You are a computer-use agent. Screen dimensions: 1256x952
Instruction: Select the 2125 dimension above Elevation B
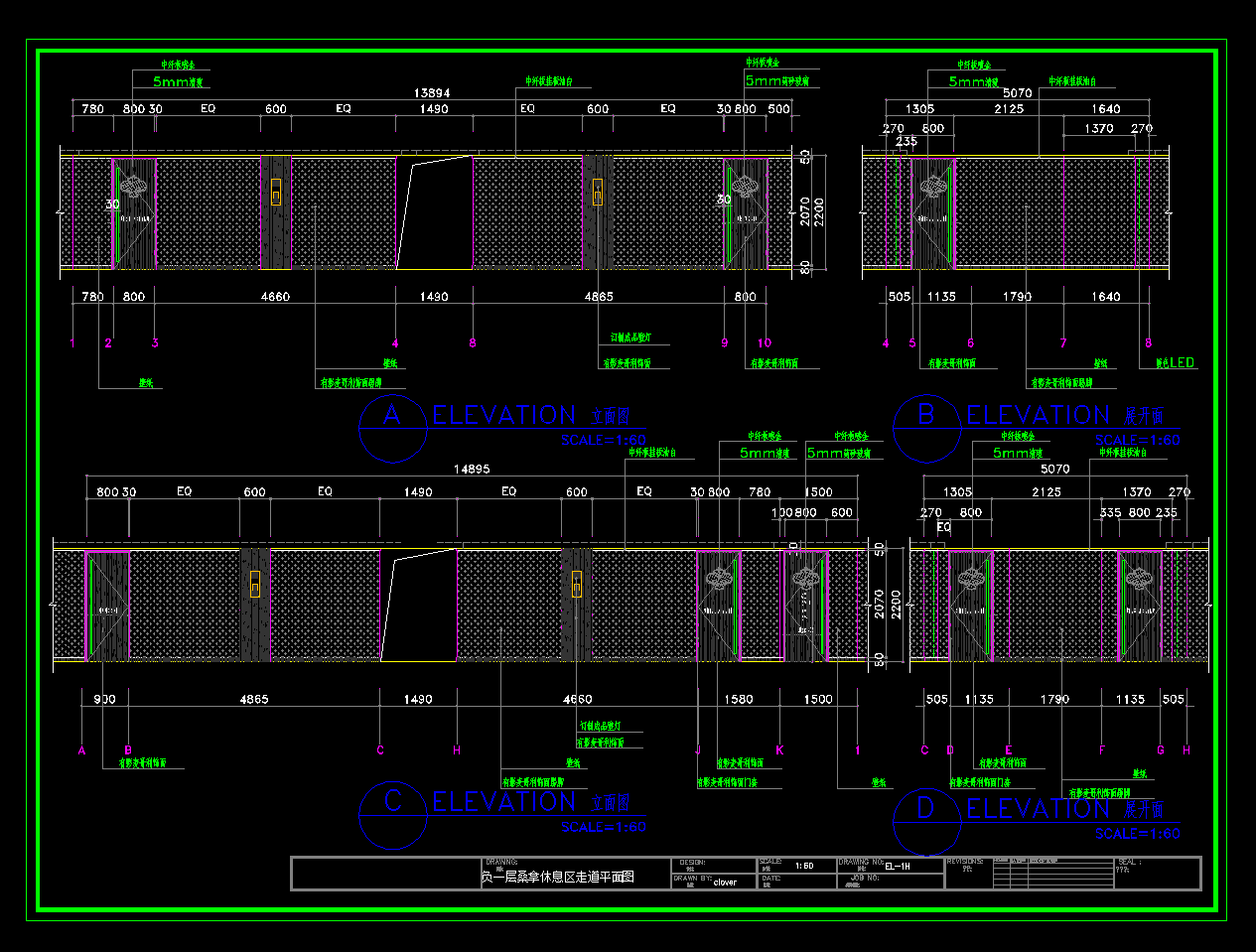[x=1009, y=109]
